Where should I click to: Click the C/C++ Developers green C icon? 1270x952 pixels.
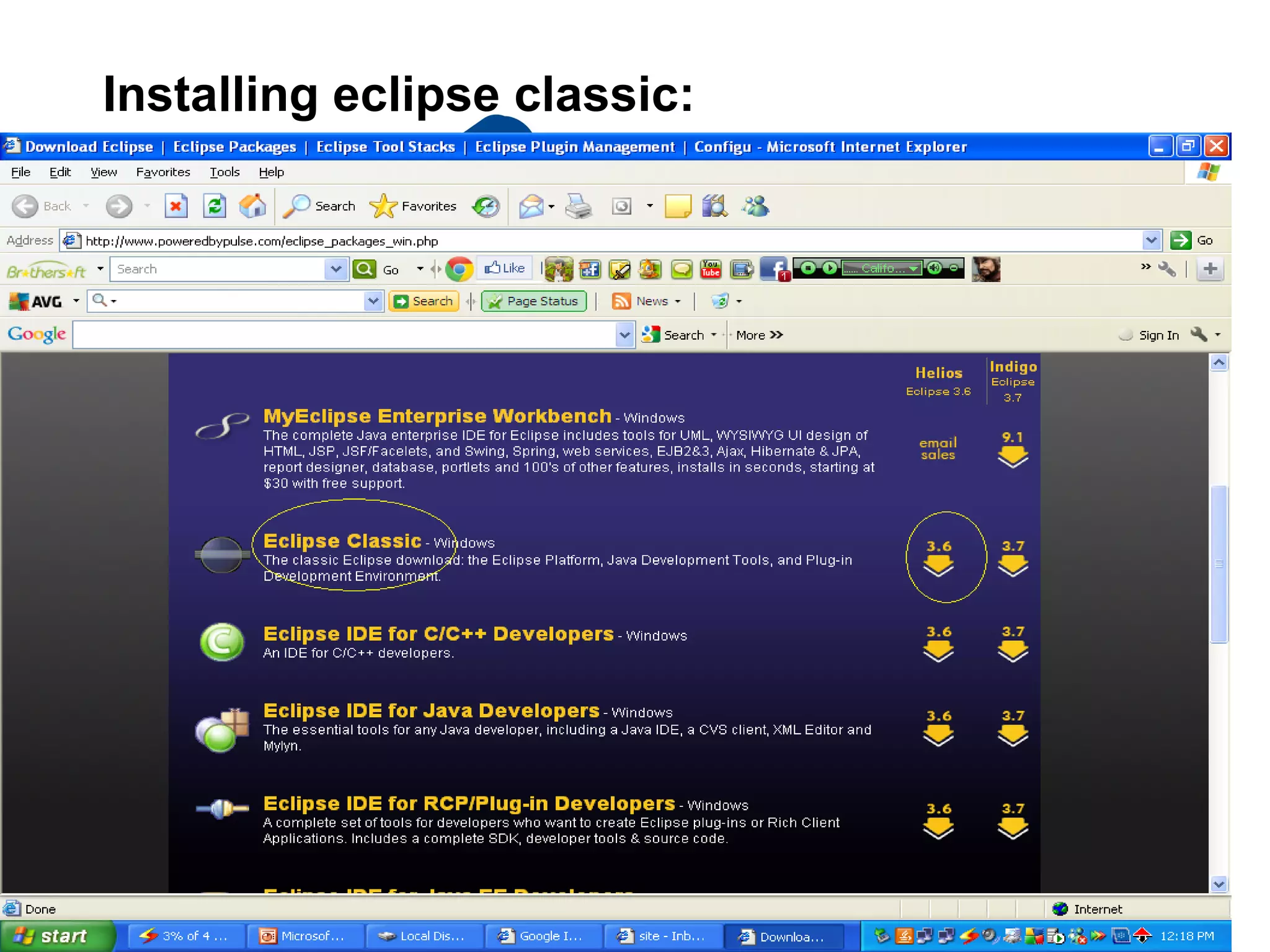pyautogui.click(x=222, y=642)
